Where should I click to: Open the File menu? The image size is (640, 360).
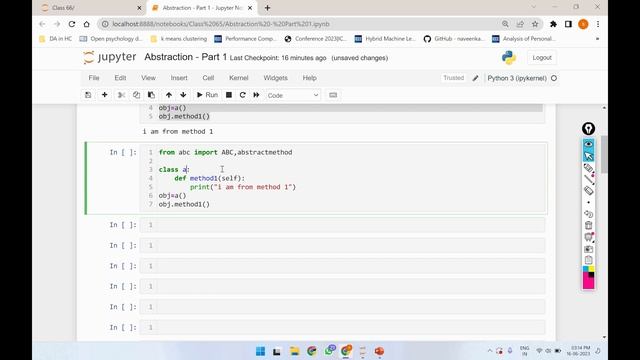point(94,78)
